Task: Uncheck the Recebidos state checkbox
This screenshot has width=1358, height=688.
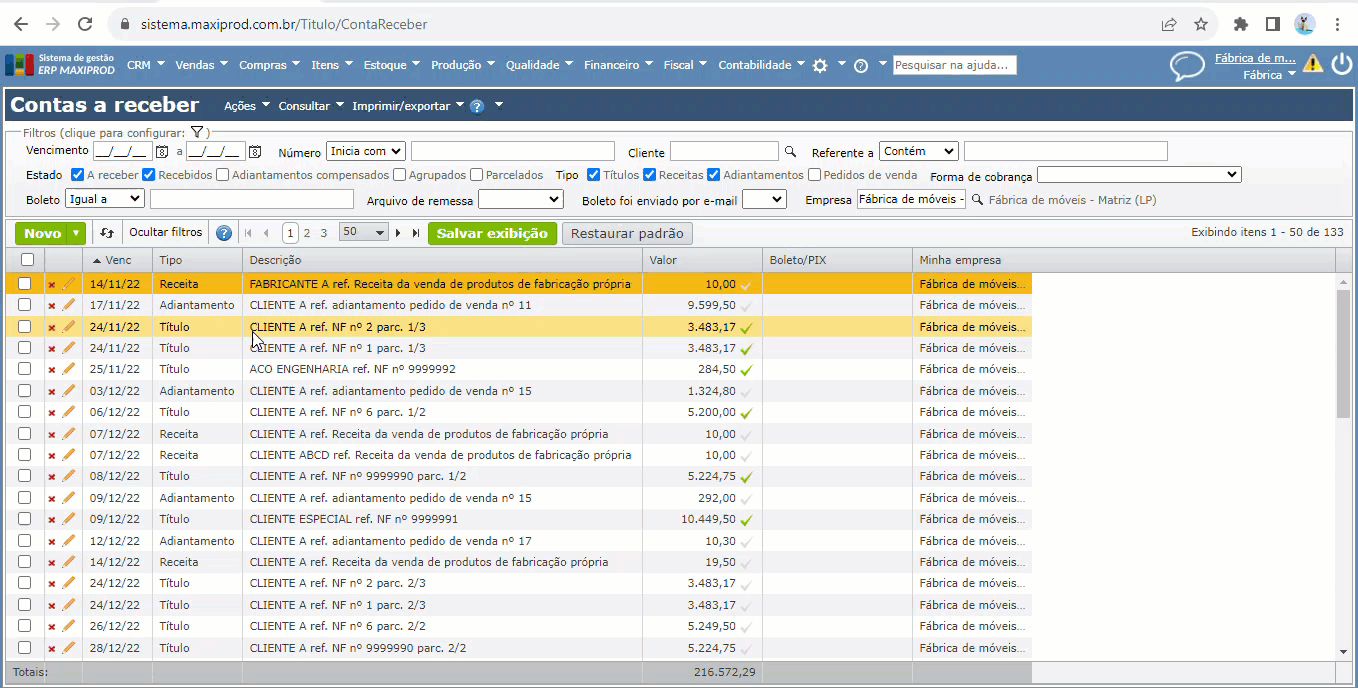Action: (149, 175)
